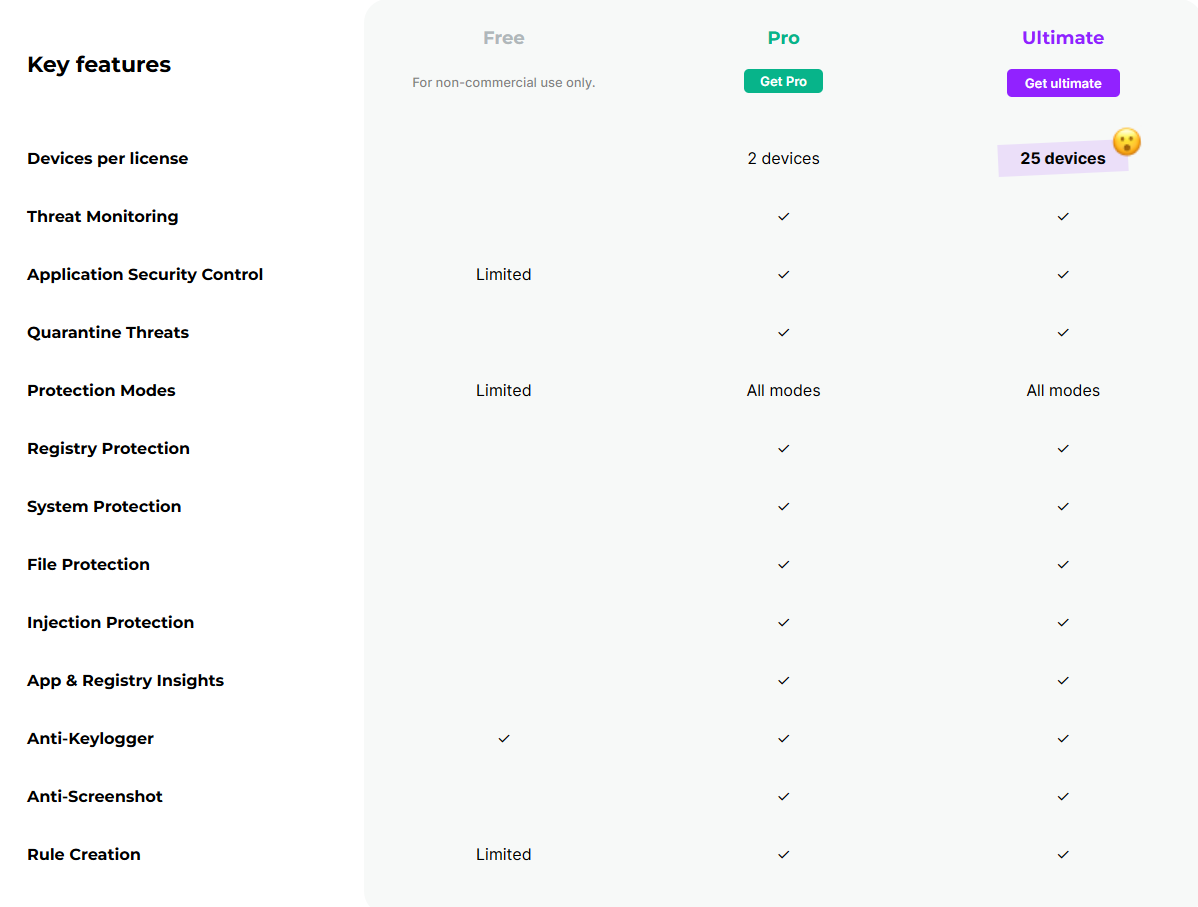This screenshot has height=907, width=1198.
Task: Click Injection Protection checkmark under Pro
Action: 783,622
